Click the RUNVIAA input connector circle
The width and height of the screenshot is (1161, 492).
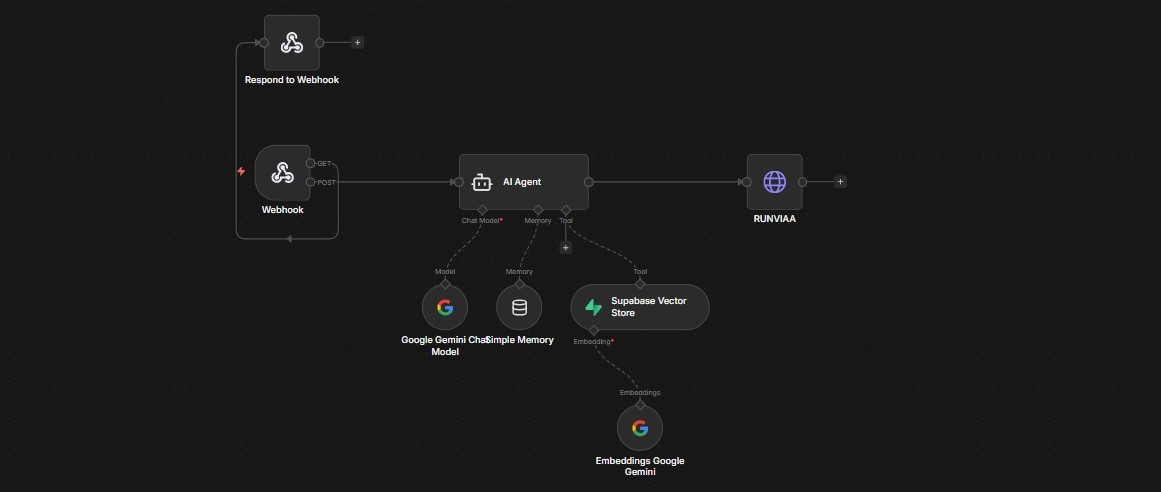(746, 182)
